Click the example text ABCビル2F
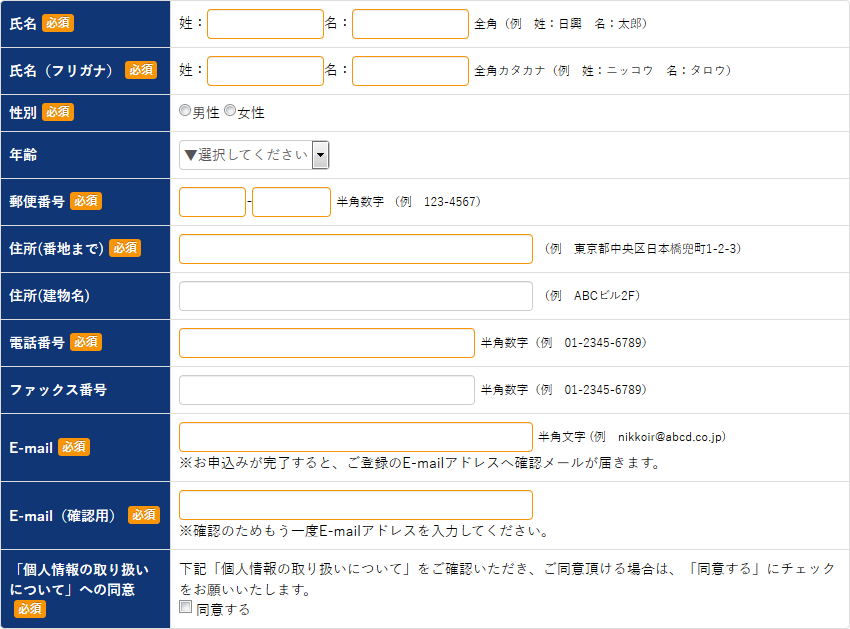This screenshot has height=629, width=850. click(604, 296)
